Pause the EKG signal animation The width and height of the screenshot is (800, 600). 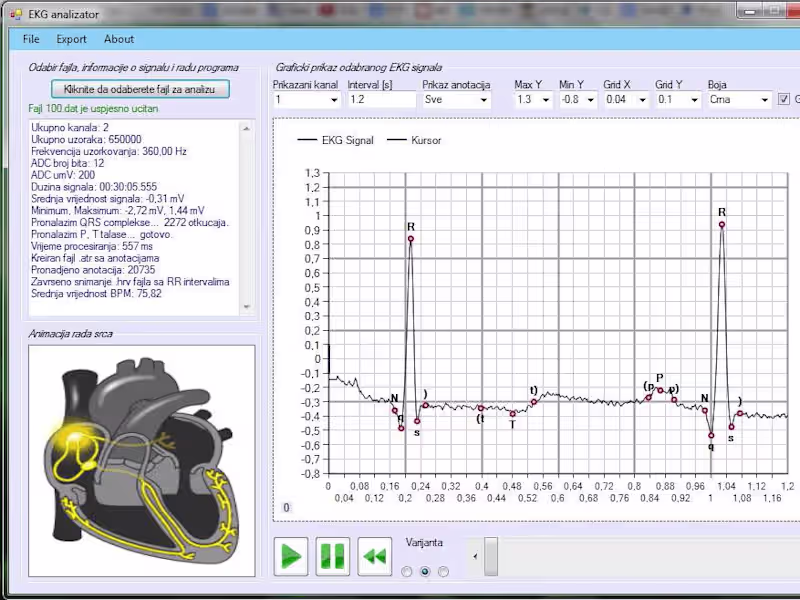(332, 556)
